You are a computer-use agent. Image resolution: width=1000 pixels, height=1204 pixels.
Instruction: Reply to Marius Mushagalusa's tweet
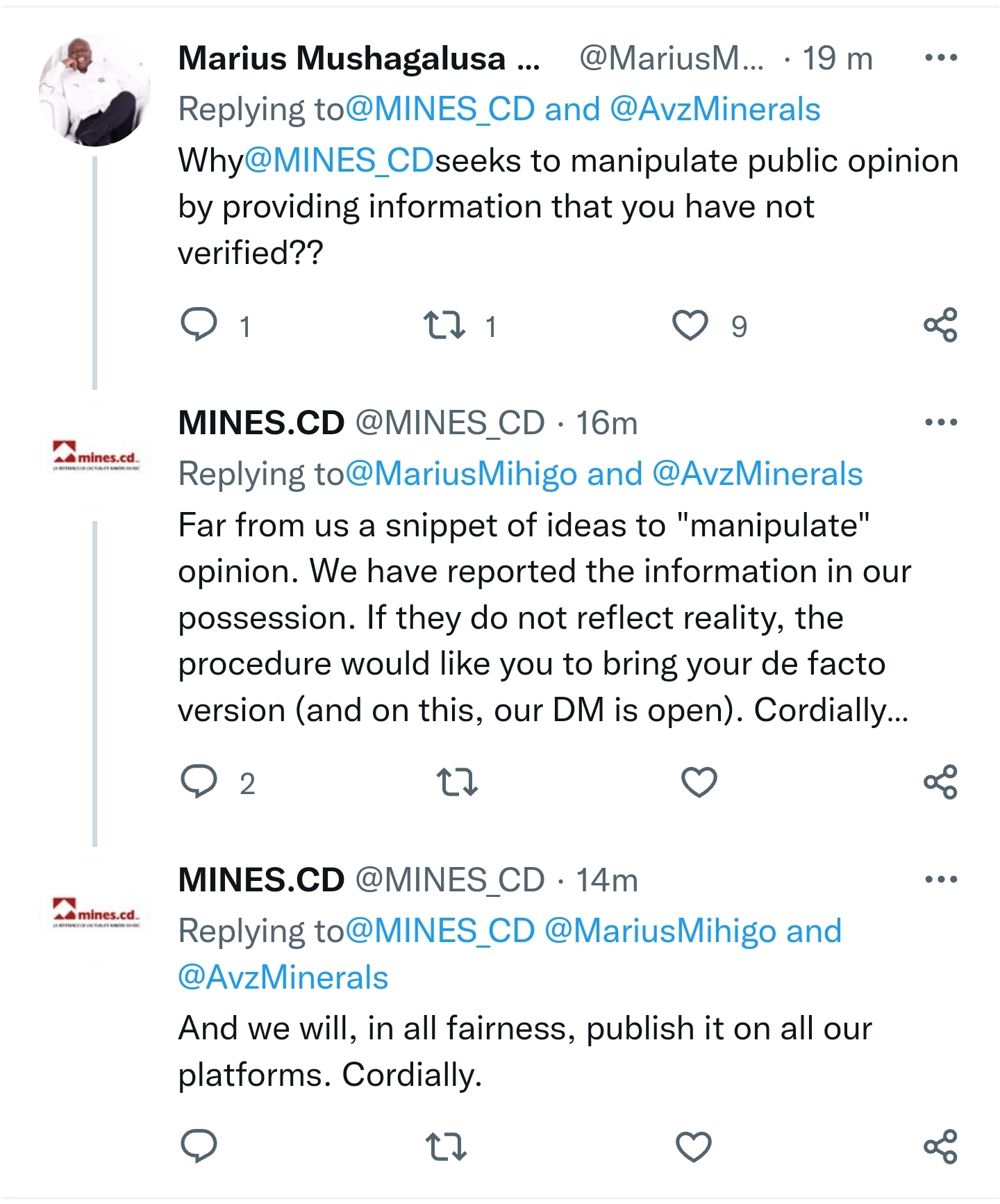199,325
